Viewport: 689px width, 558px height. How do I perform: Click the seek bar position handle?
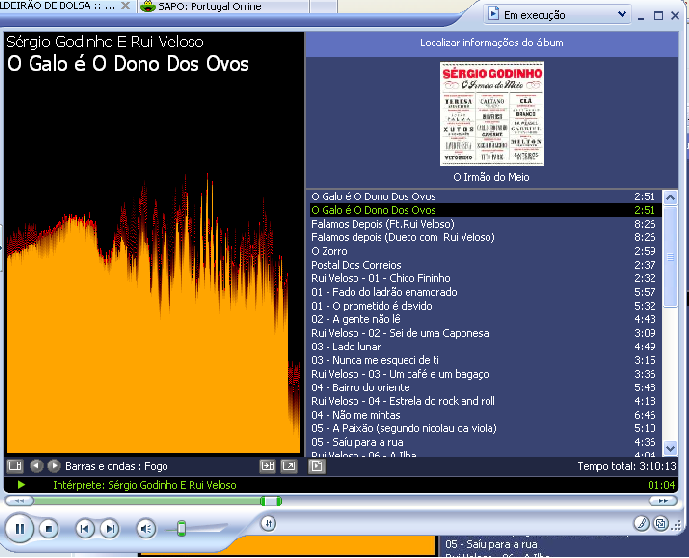point(265,500)
